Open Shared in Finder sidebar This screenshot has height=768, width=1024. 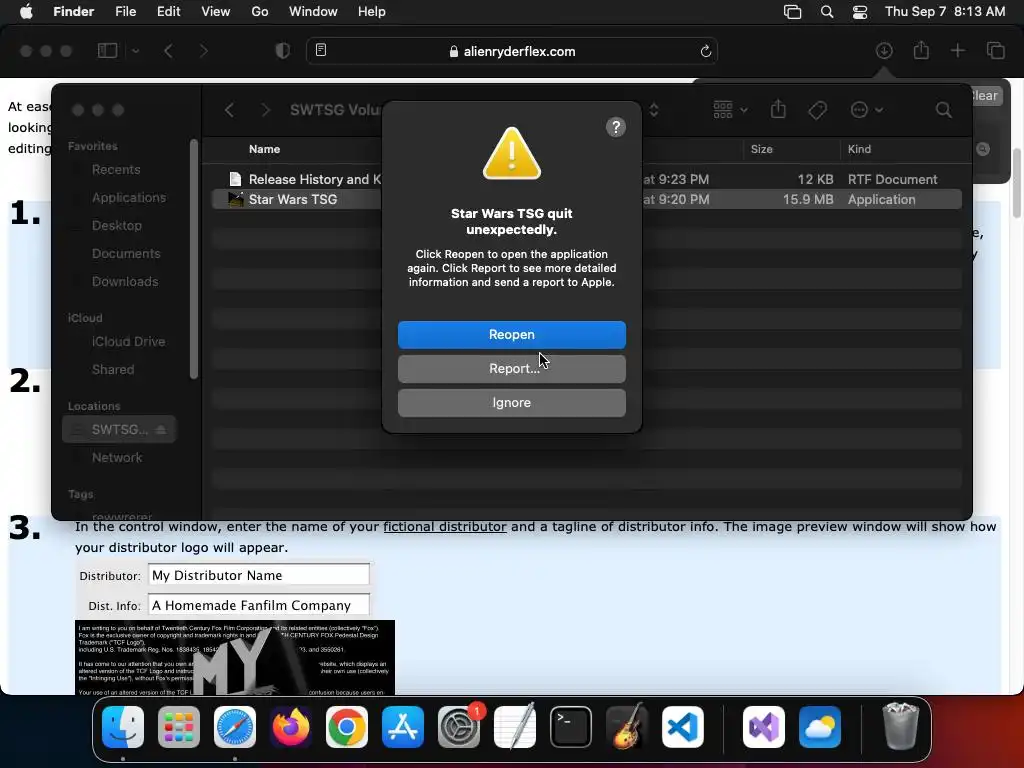coord(113,370)
